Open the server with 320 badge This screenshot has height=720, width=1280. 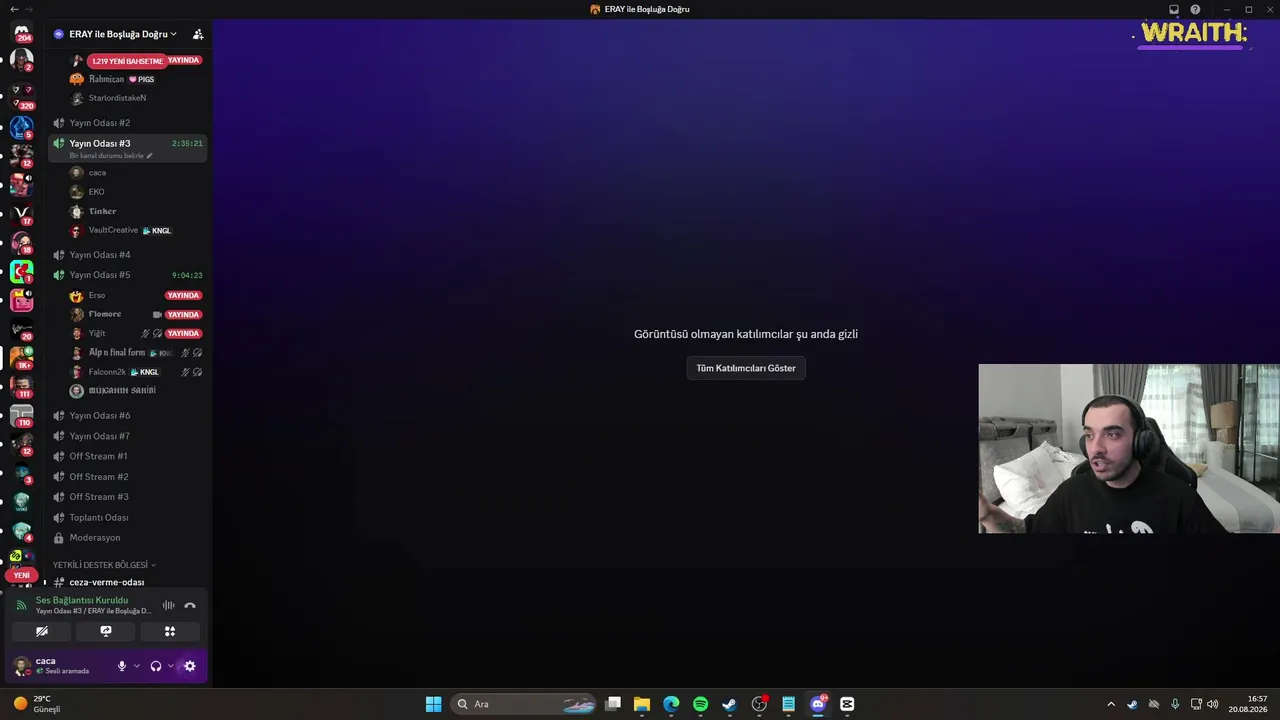(x=22, y=94)
